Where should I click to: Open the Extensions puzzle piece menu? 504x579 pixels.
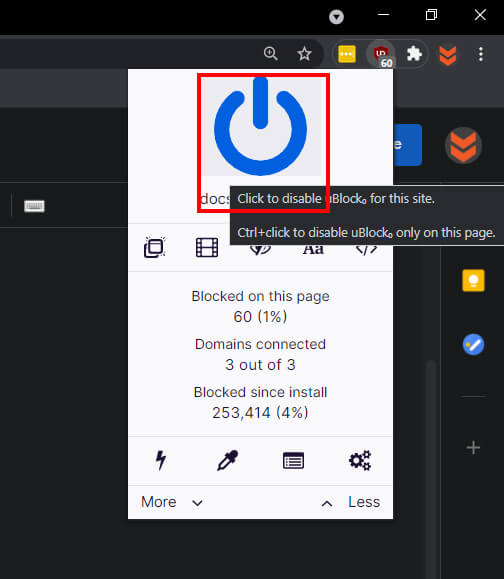(x=414, y=54)
